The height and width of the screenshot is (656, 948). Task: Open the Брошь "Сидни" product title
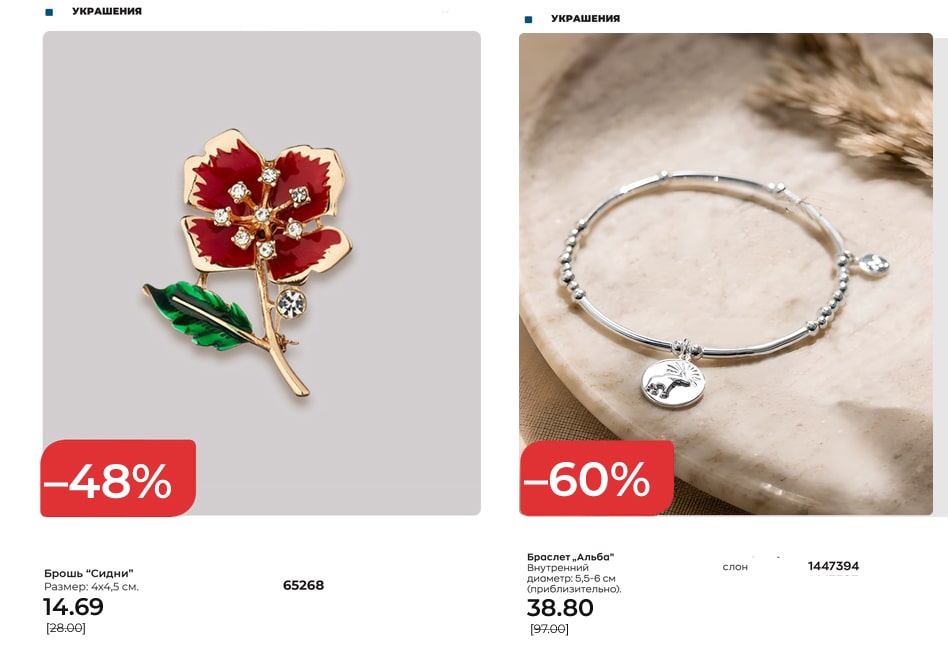[x=88, y=573]
